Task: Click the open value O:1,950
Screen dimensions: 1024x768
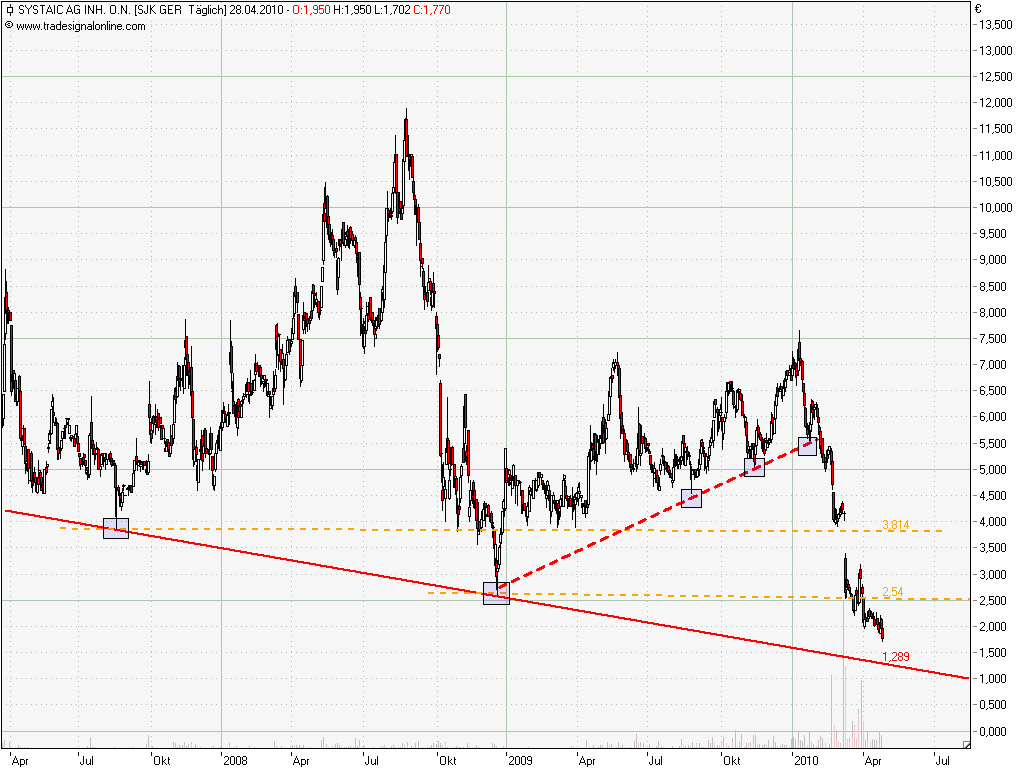Action: tap(312, 10)
